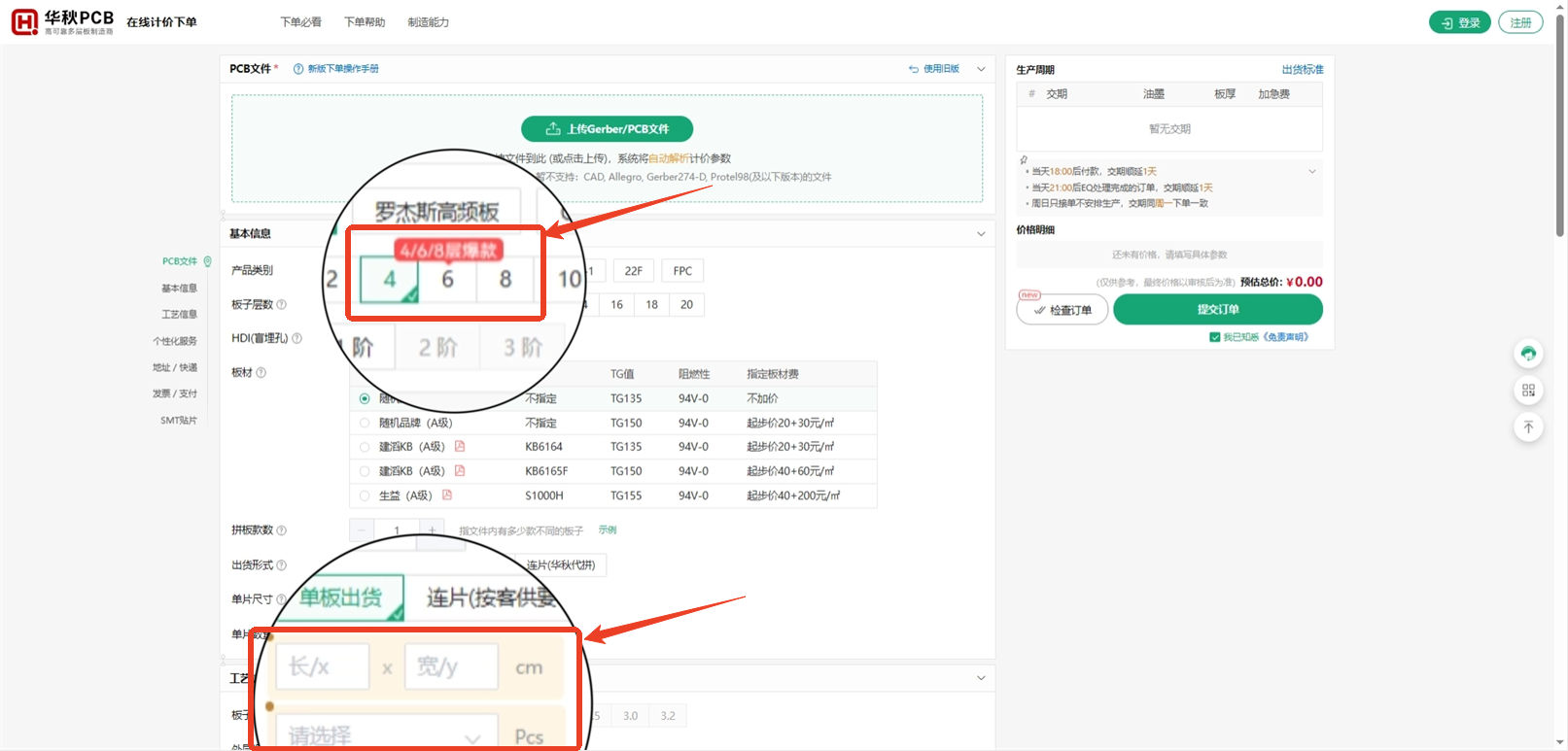The height and width of the screenshot is (751, 1568).
Task: Collapse the 基本信息 section chevron
Action: click(981, 234)
